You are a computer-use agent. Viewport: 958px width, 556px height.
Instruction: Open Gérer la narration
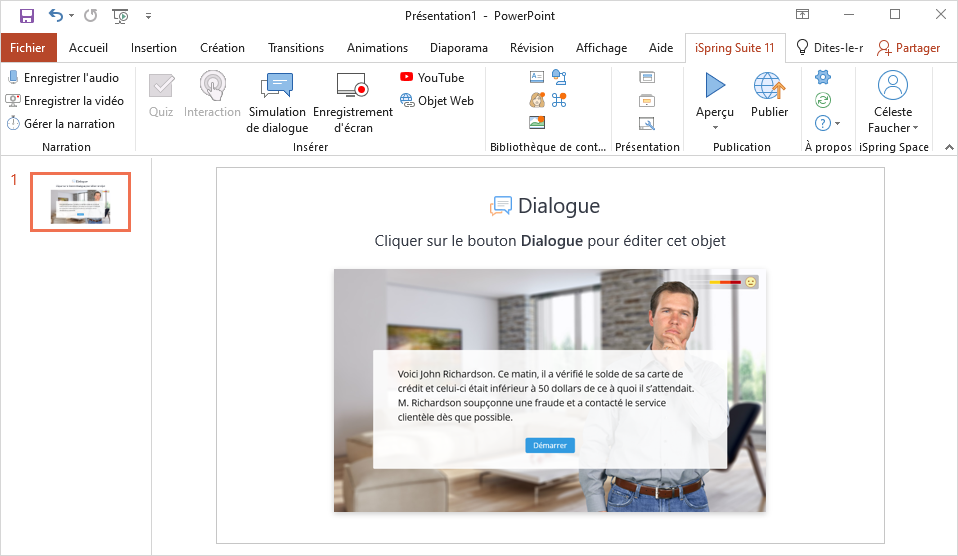[x=61, y=123]
